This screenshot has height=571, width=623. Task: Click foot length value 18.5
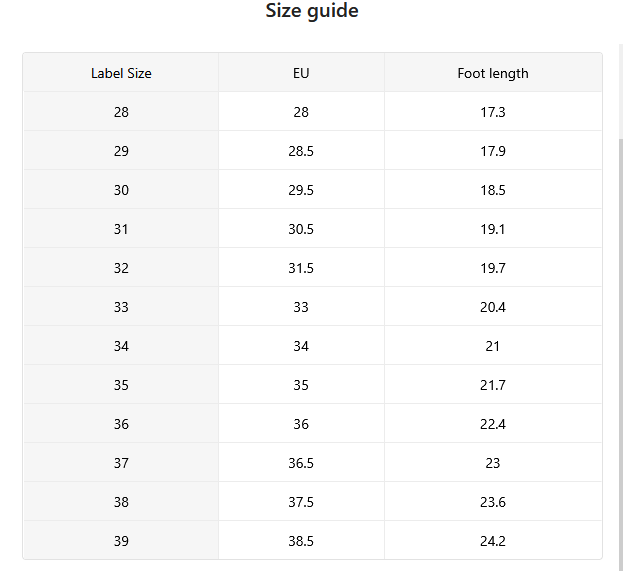point(493,190)
